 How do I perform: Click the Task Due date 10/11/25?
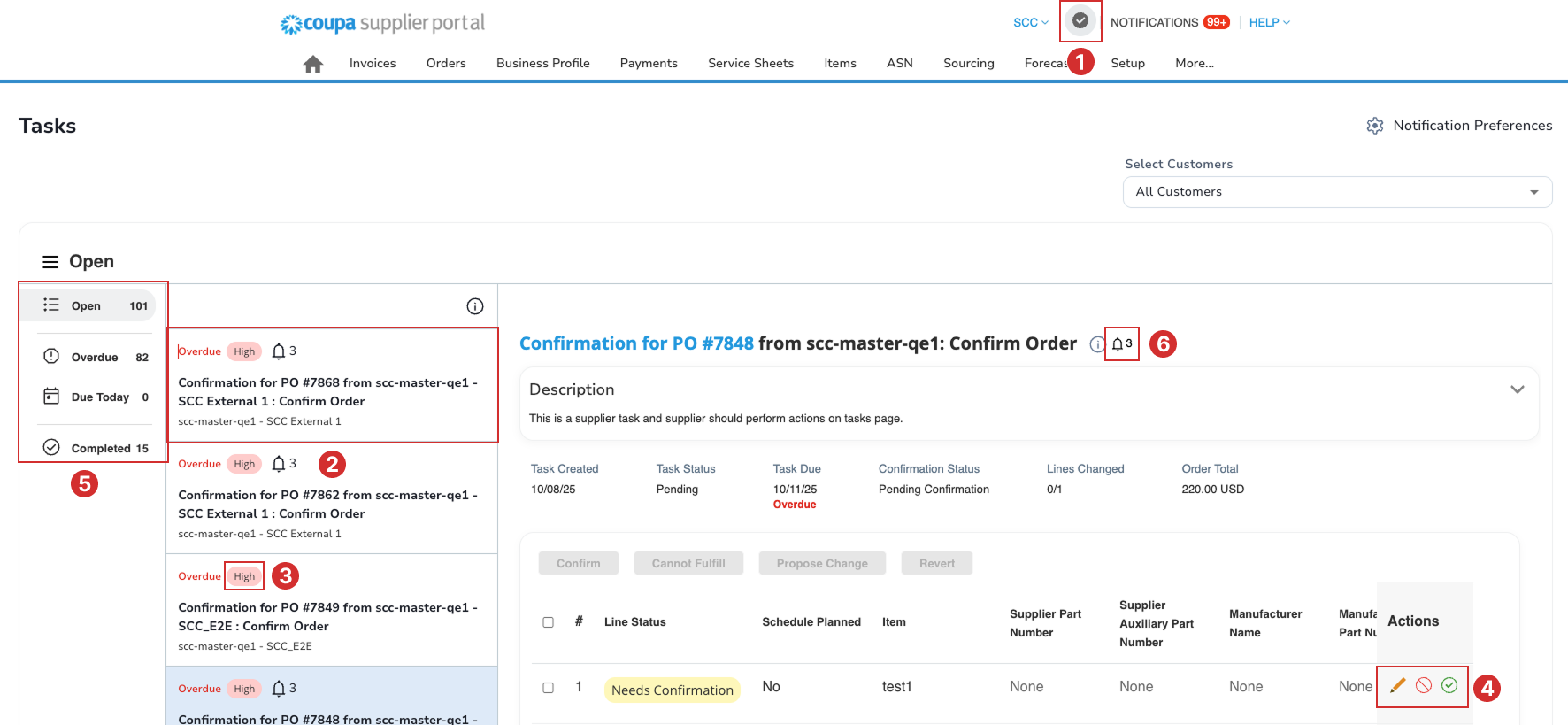coord(795,490)
